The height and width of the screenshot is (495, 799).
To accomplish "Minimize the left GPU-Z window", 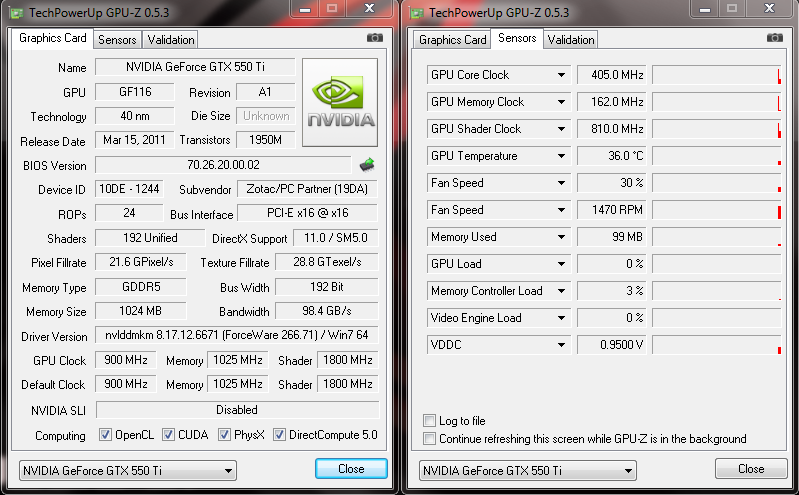I will (305, 9).
